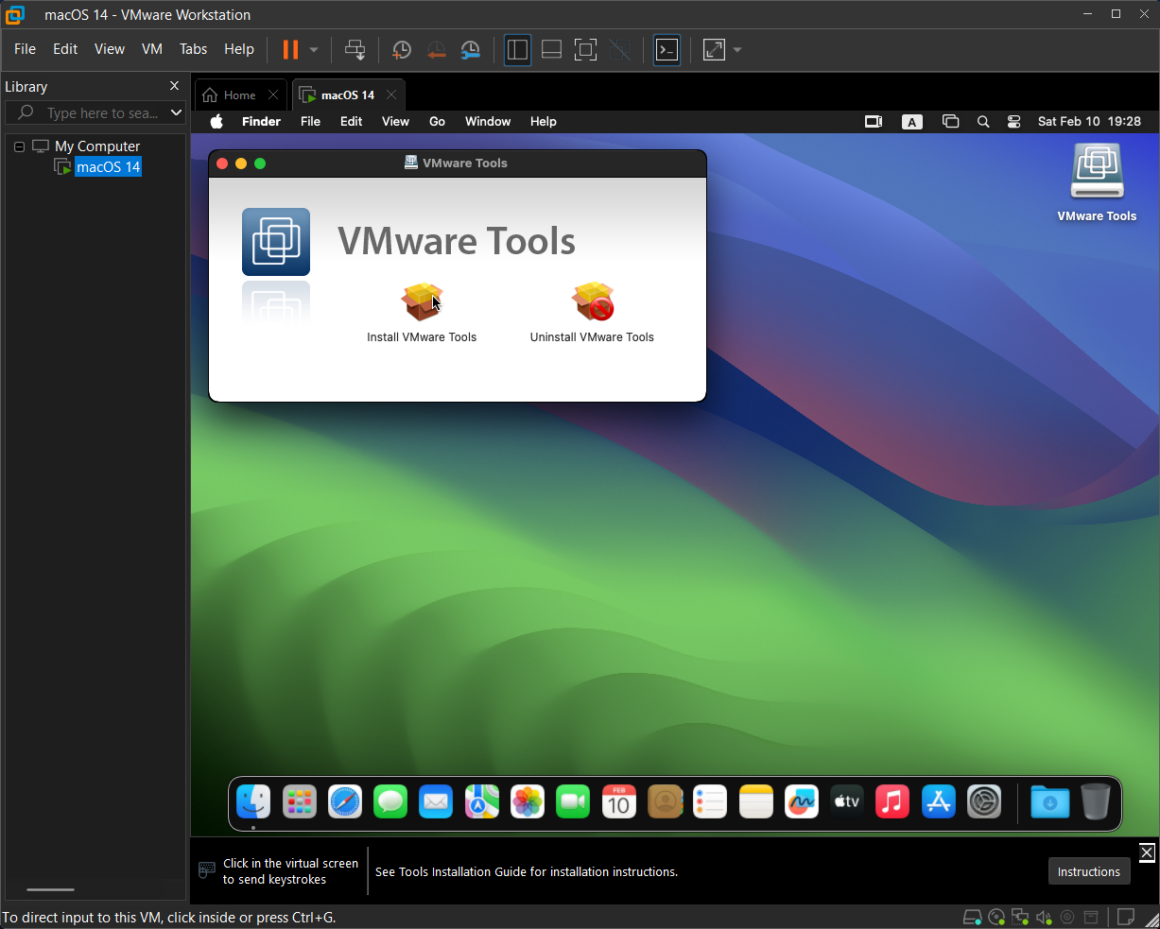Image resolution: width=1160 pixels, height=929 pixels.
Task: Click Send Ctrl+Alt+Del toolbar icon
Action: coord(355,50)
